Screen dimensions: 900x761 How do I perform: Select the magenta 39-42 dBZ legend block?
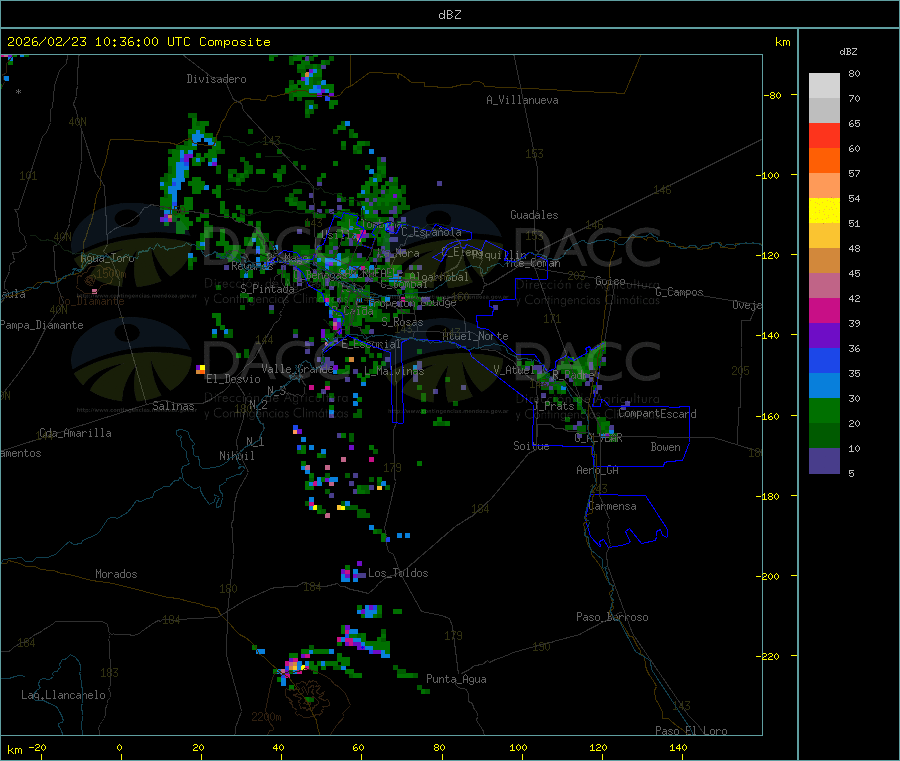tap(824, 310)
